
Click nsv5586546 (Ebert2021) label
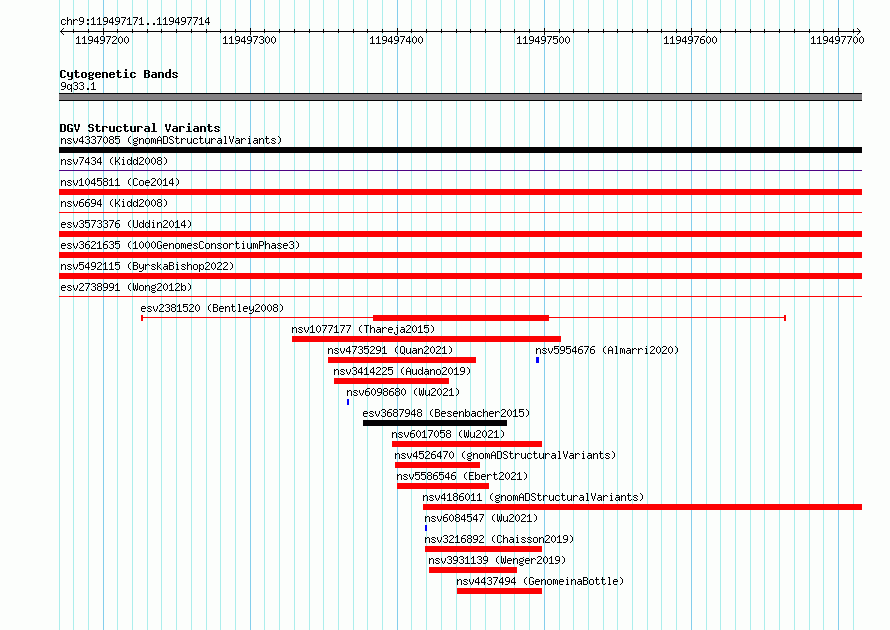(x=462, y=476)
